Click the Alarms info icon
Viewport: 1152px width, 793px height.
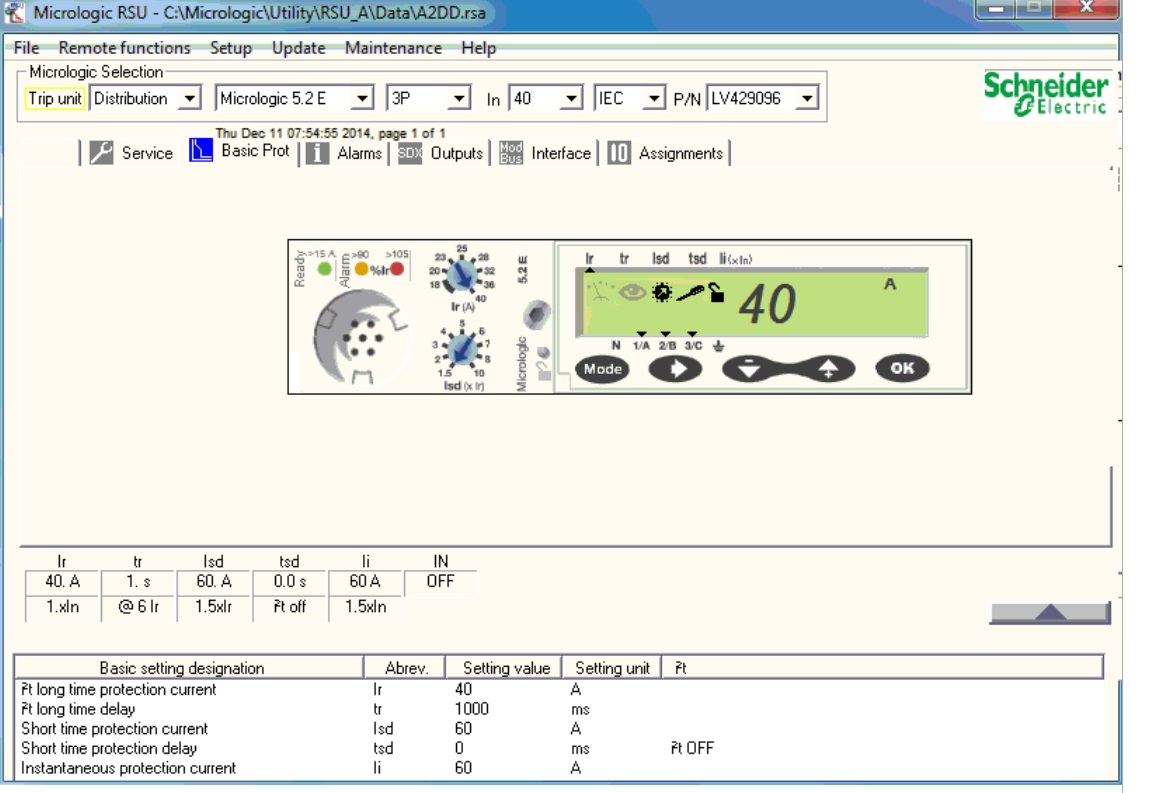317,153
